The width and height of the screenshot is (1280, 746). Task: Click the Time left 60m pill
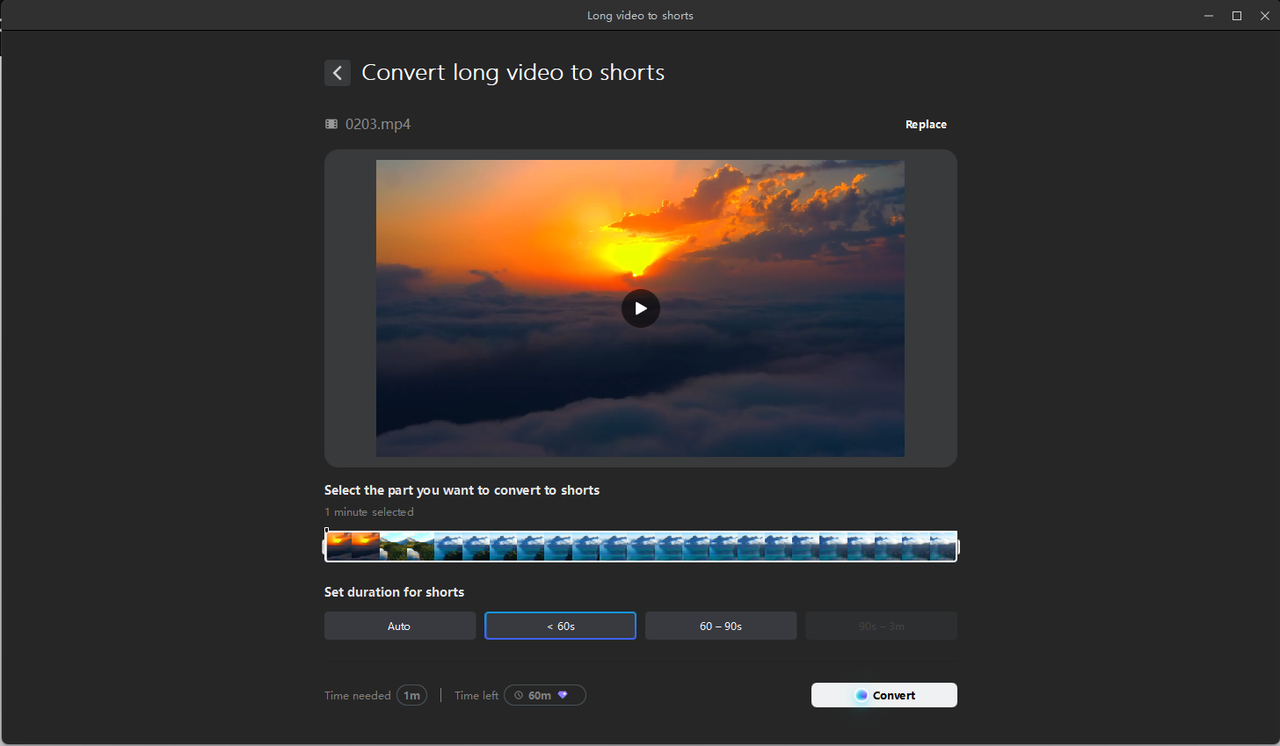pos(544,694)
